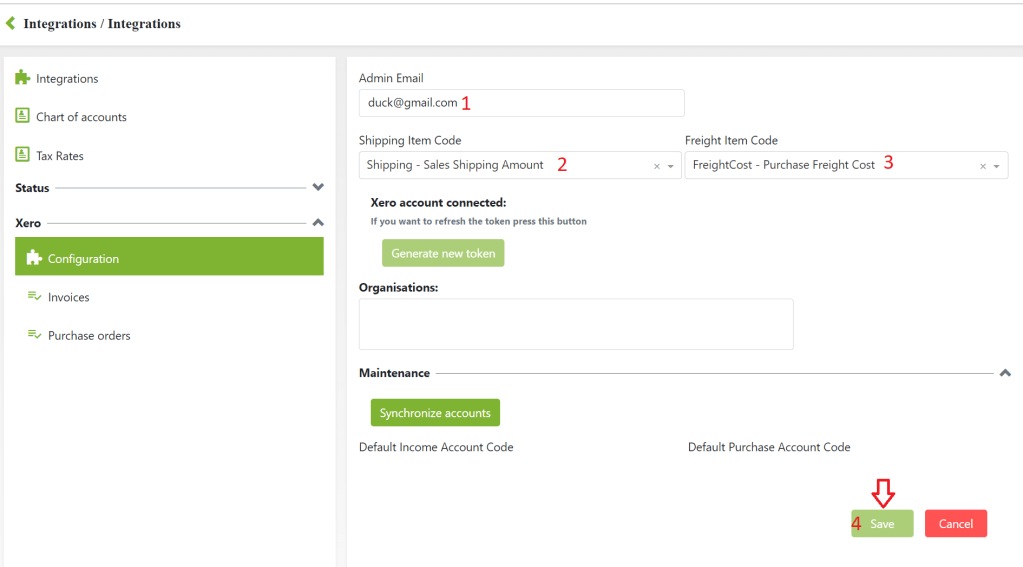
Task: Collapse the Maintenance section
Action: [1004, 373]
